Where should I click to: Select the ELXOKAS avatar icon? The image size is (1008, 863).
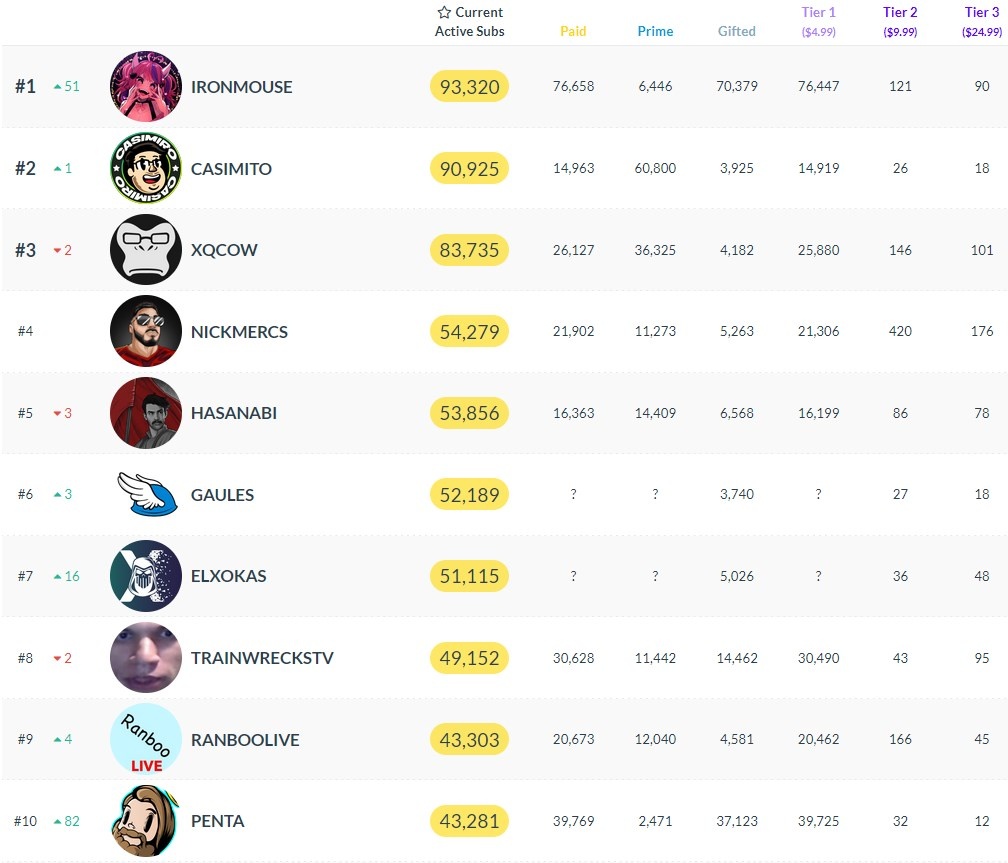[146, 576]
